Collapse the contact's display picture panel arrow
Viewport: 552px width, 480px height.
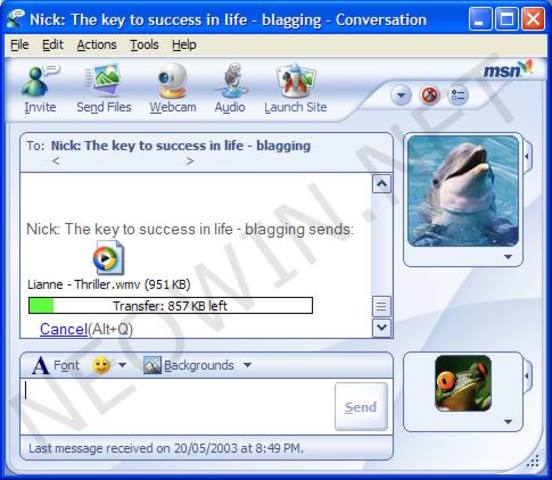pyautogui.click(x=527, y=156)
